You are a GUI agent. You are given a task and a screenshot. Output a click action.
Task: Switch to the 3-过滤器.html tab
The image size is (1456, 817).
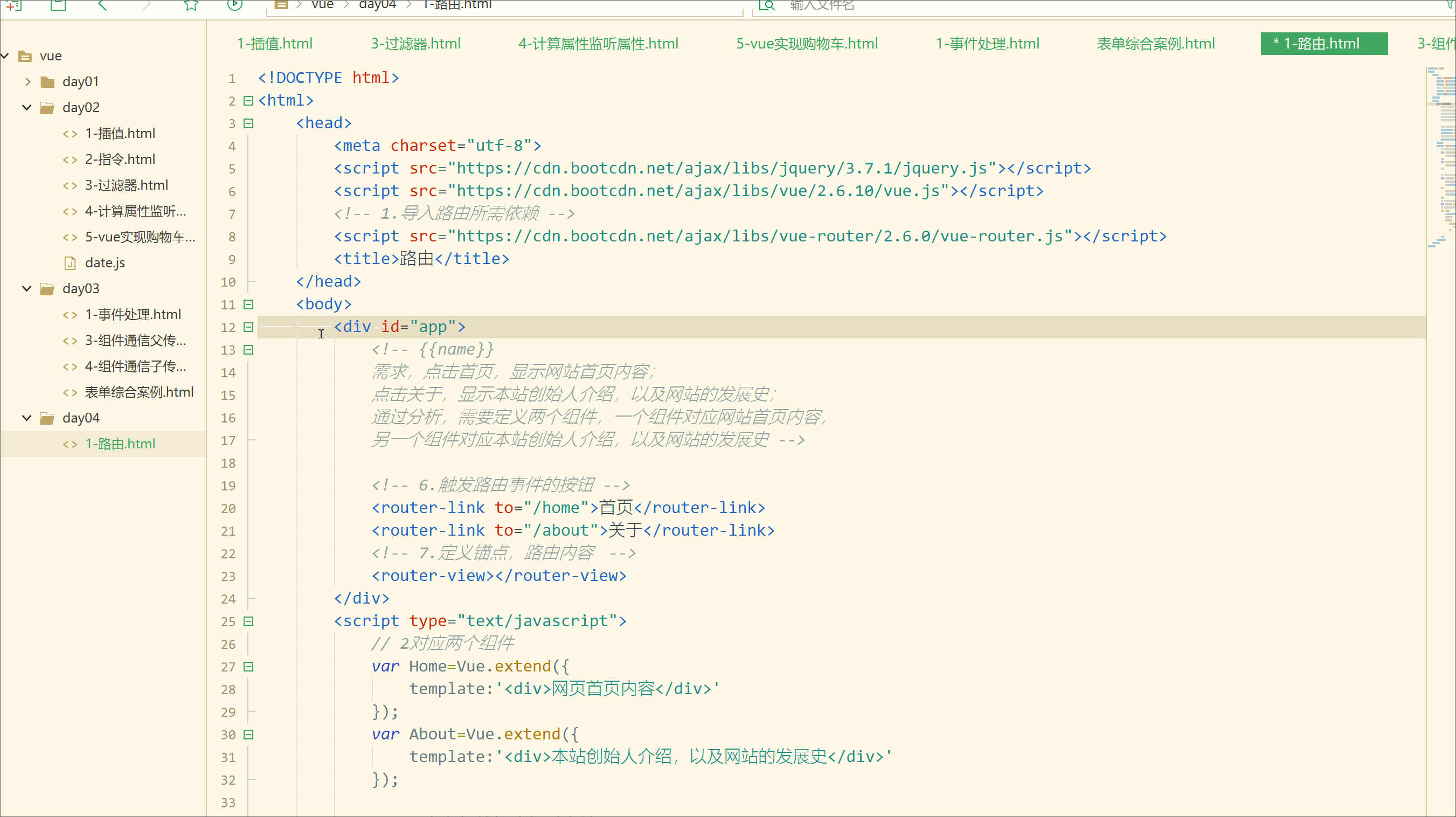pyautogui.click(x=415, y=44)
